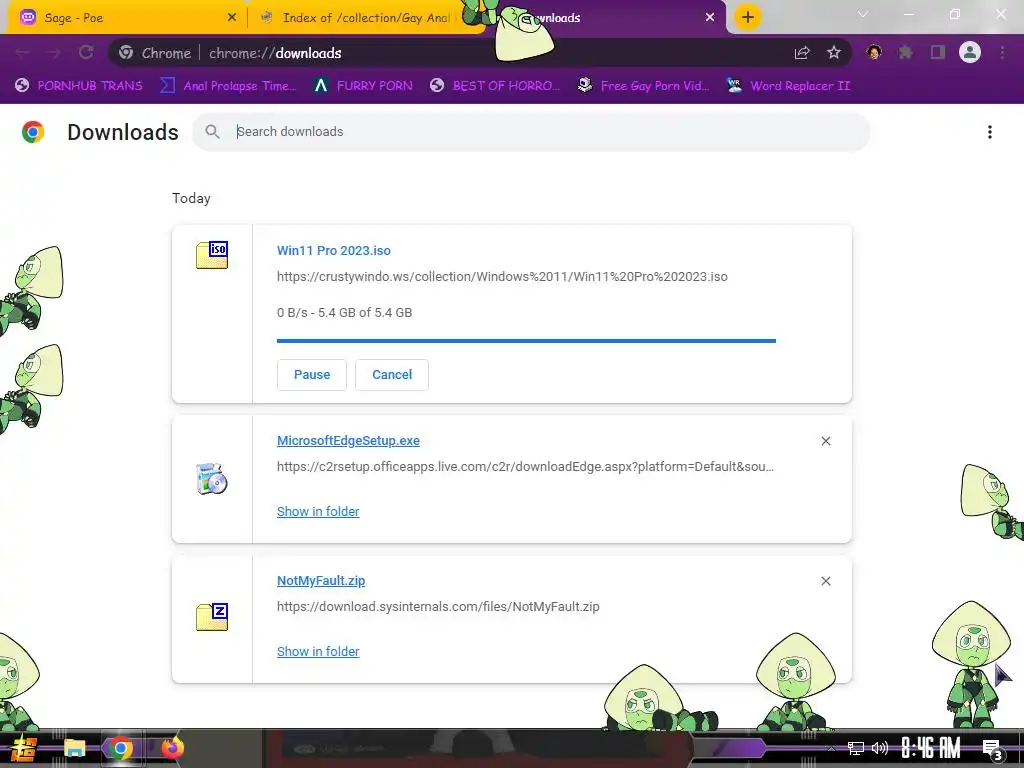Open NotMyFault.zip file link
The width and height of the screenshot is (1024, 768).
(x=321, y=581)
